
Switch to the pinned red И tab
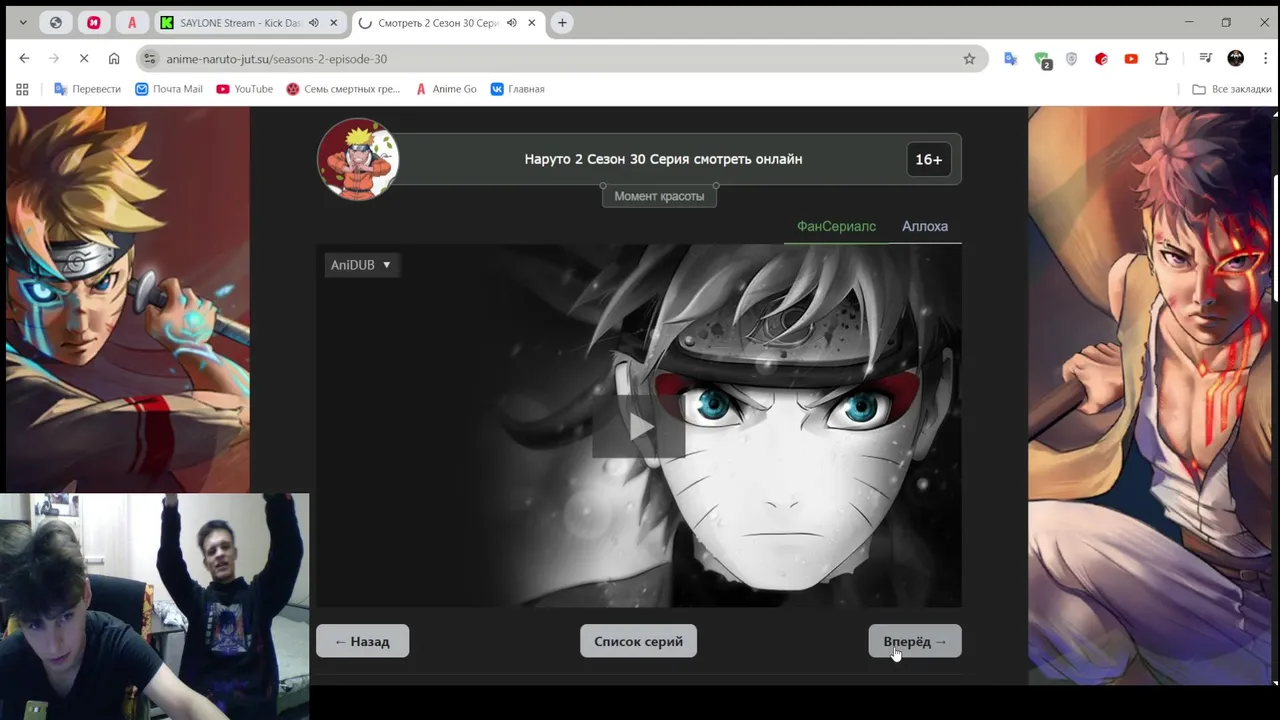(94, 22)
